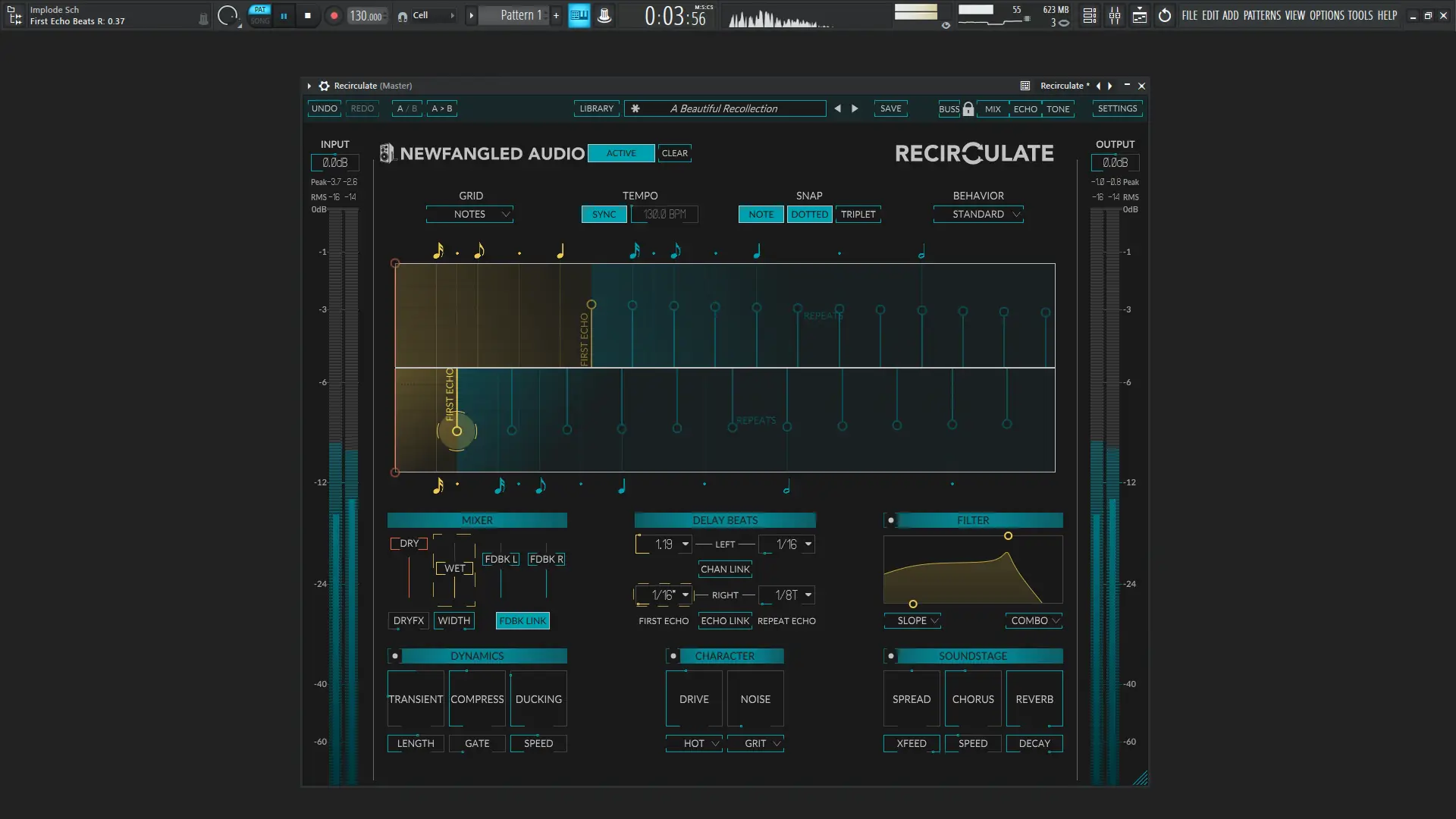Screen dimensions: 1456x819
Task: Toggle the FILTER section power button
Action: pyautogui.click(x=891, y=520)
